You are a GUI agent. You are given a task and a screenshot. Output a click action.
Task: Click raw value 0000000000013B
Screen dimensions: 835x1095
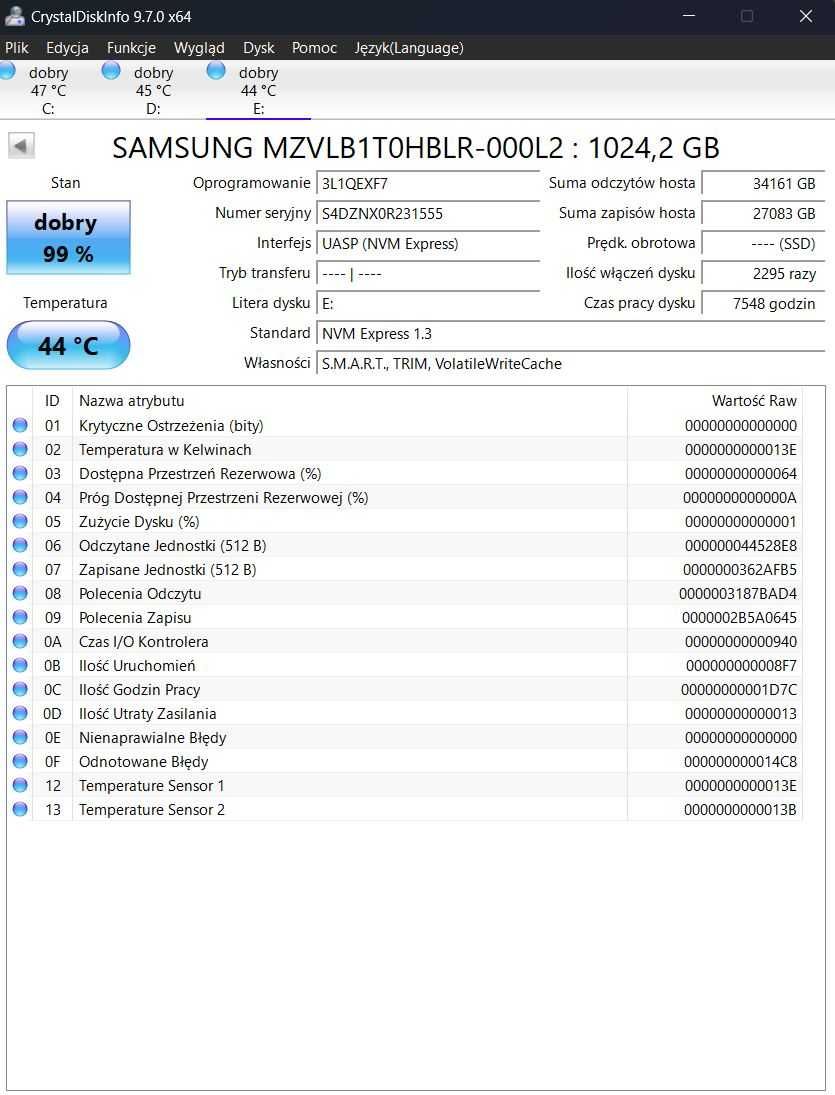(x=740, y=809)
